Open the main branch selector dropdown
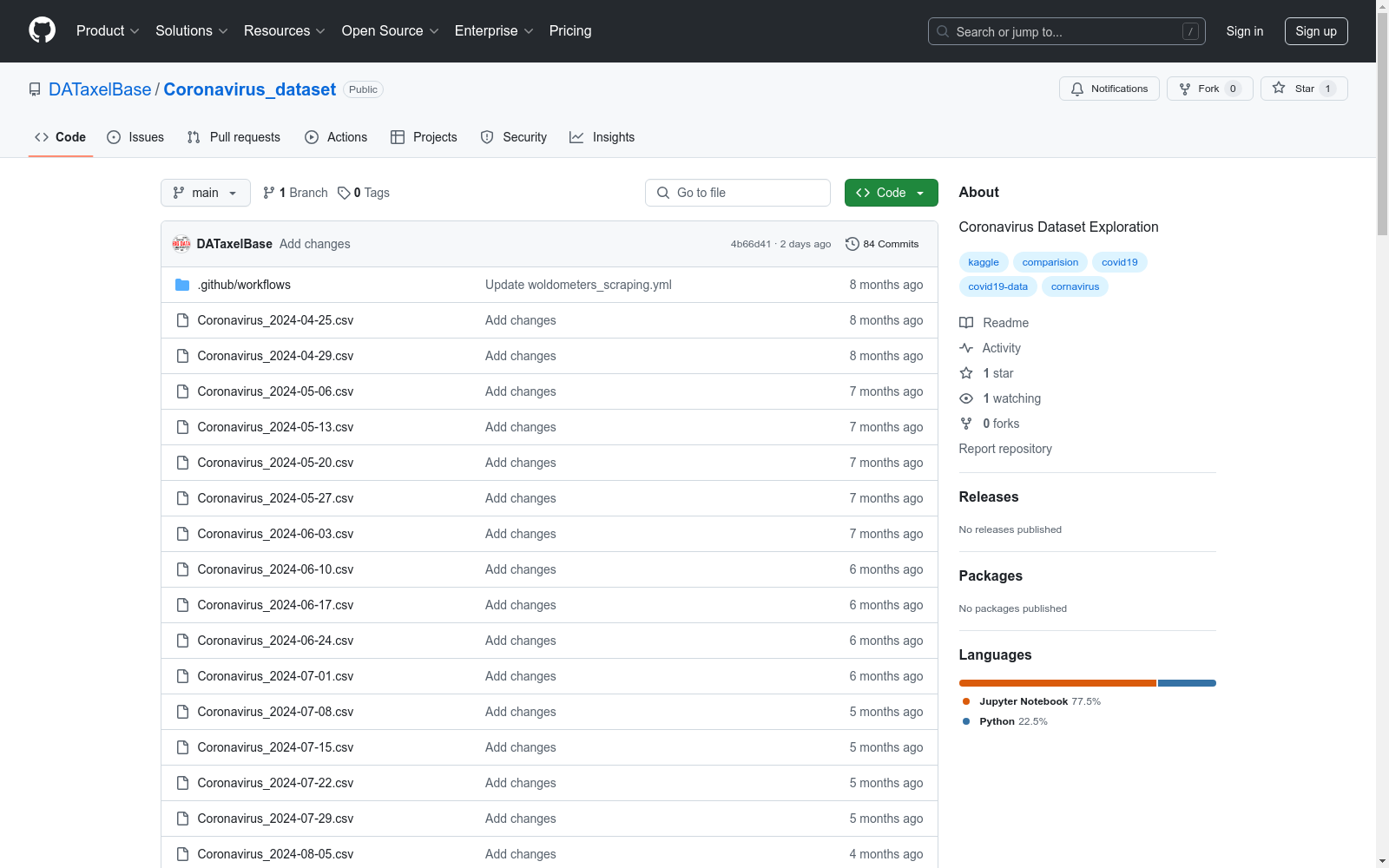The width and height of the screenshot is (1389, 868). pos(206,193)
